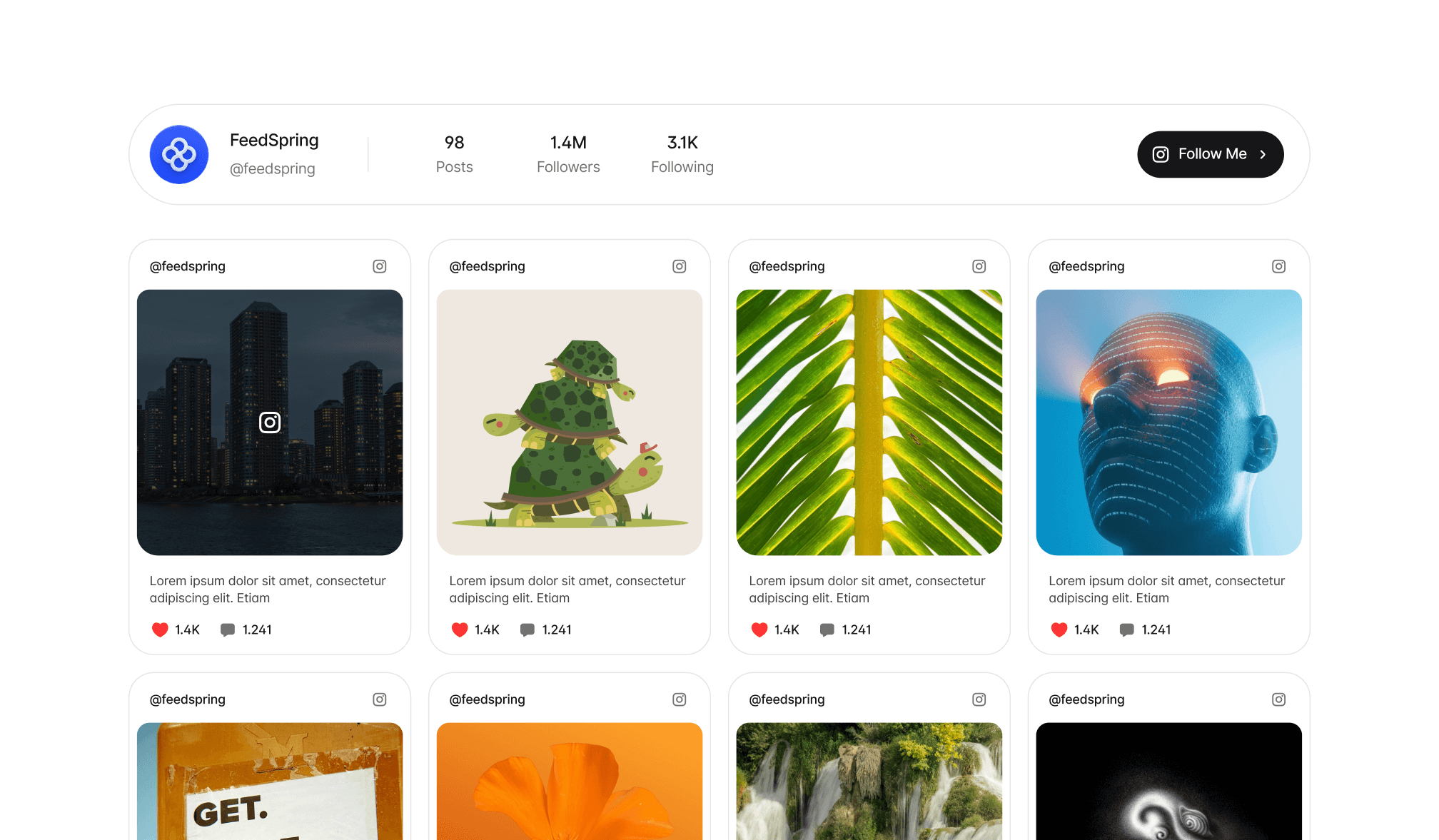The width and height of the screenshot is (1439, 840).
Task: Open the blue glowing face image
Action: [1169, 422]
